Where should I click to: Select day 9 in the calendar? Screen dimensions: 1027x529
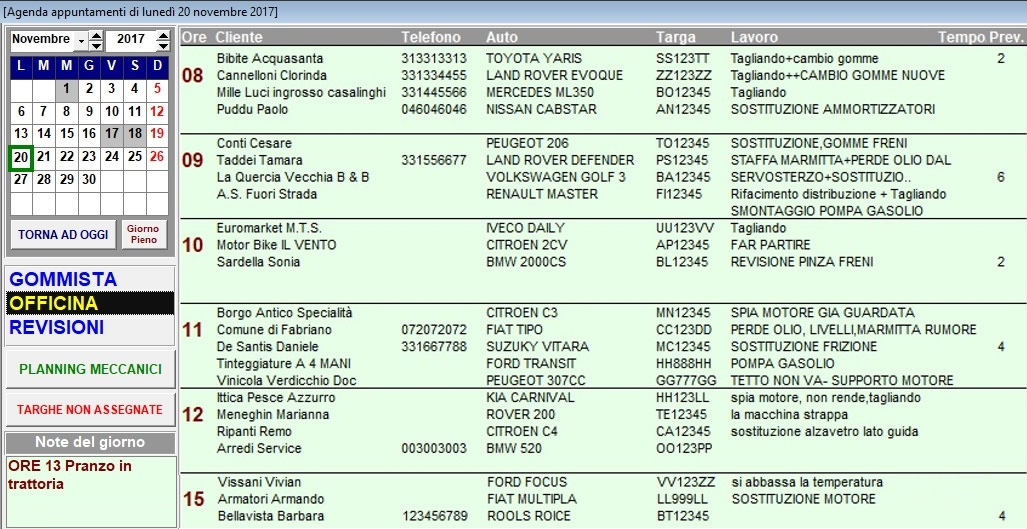tap(89, 111)
